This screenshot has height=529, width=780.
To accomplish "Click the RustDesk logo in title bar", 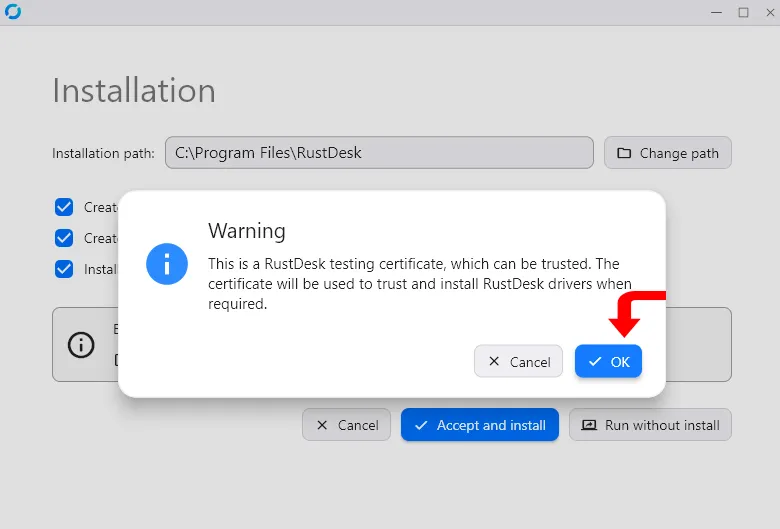I will click(x=13, y=11).
